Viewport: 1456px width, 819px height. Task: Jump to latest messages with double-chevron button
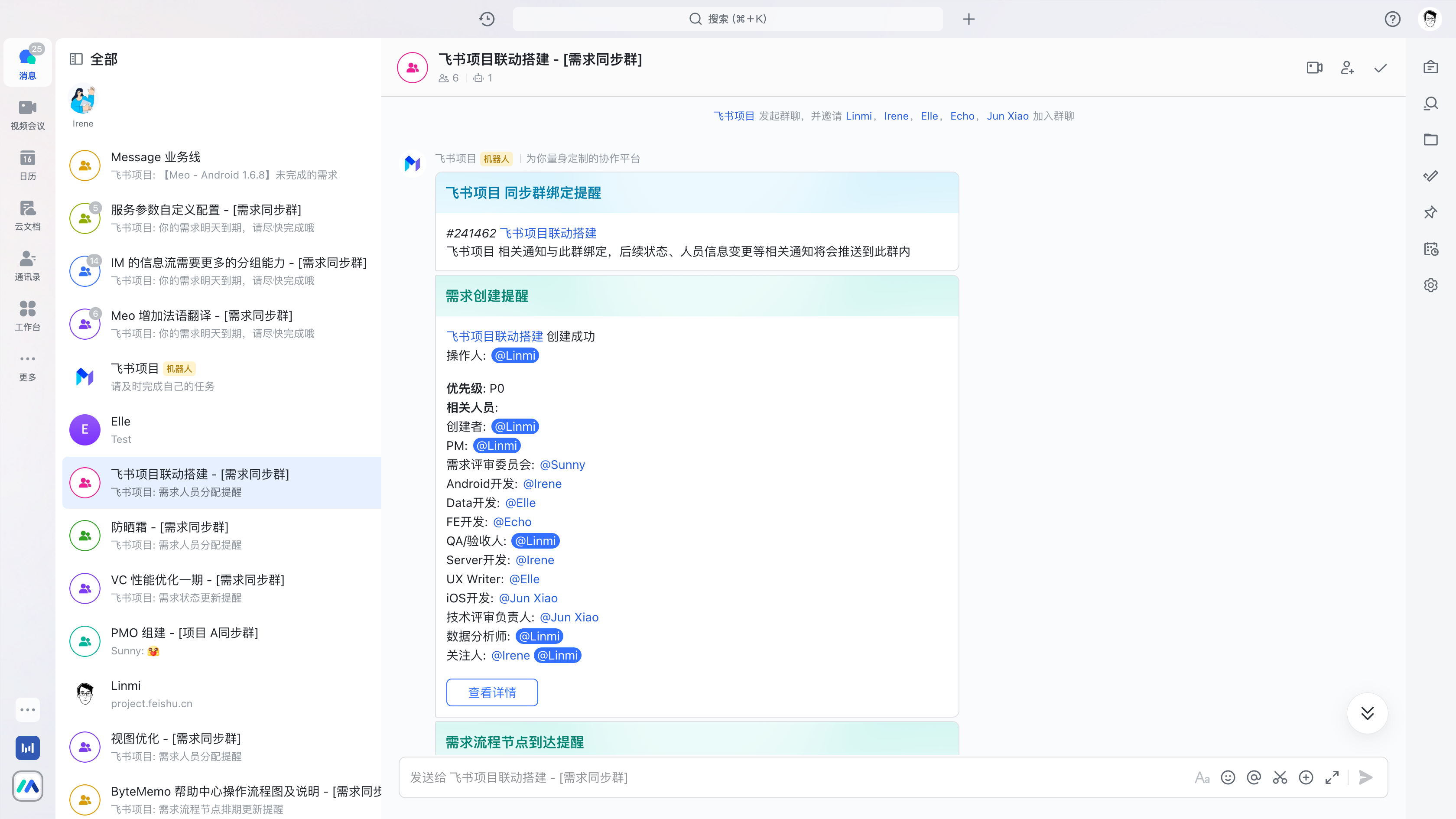[x=1367, y=713]
